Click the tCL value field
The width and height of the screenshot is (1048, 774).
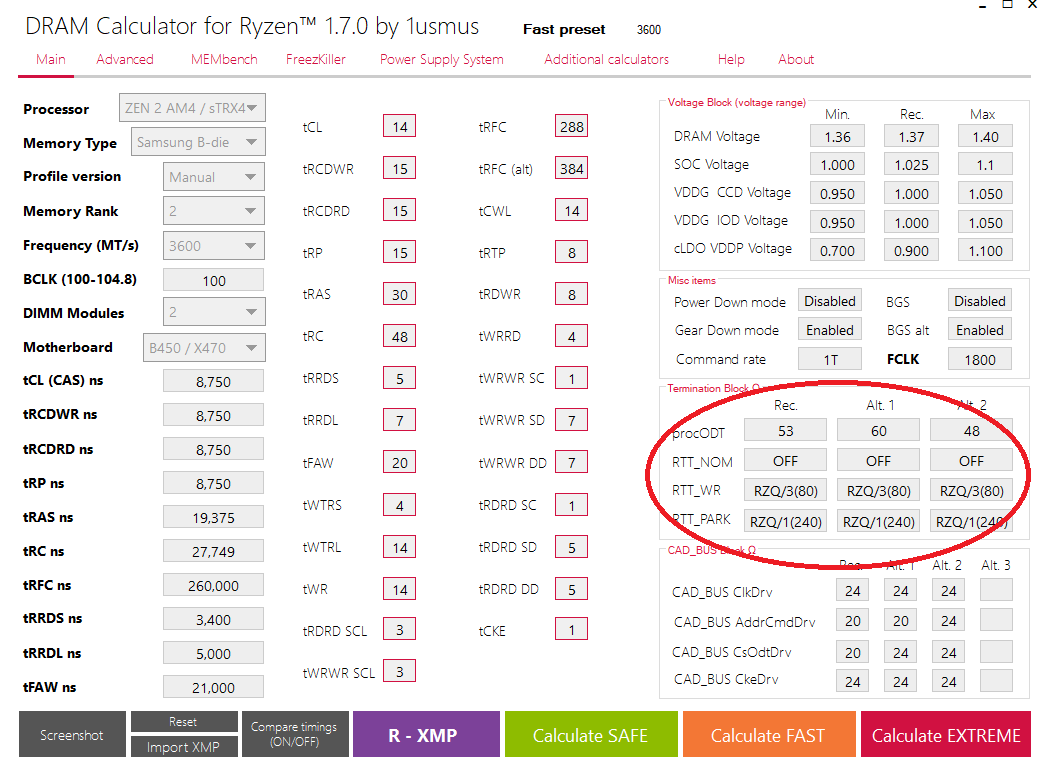(x=400, y=126)
